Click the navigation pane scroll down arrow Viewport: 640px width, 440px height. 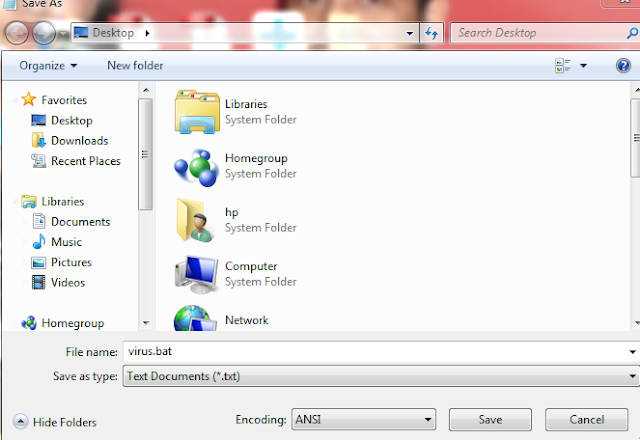(x=146, y=322)
